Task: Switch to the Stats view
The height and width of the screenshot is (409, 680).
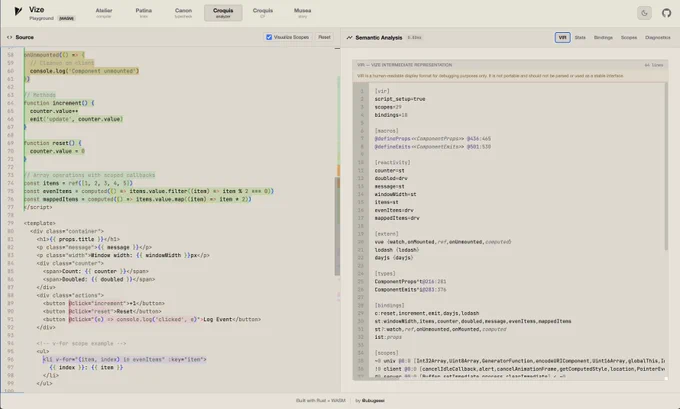Action: [x=580, y=38]
